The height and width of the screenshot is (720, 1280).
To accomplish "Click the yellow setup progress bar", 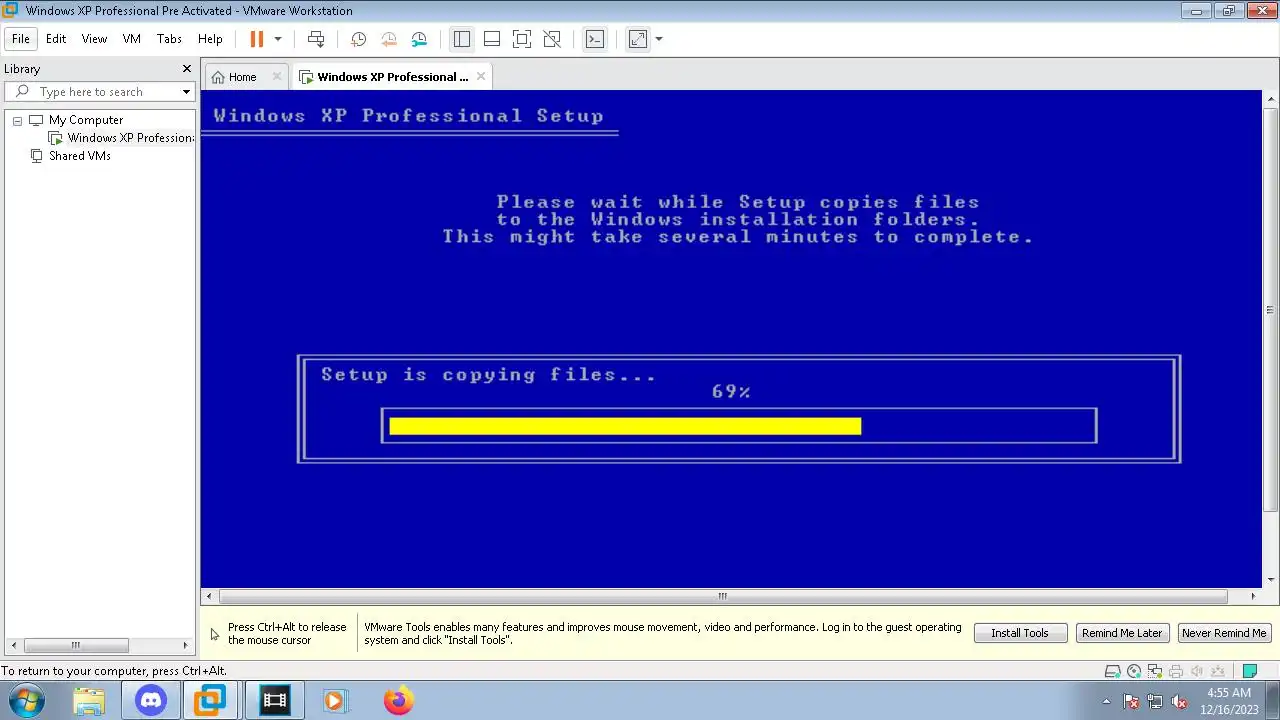I will pos(625,426).
